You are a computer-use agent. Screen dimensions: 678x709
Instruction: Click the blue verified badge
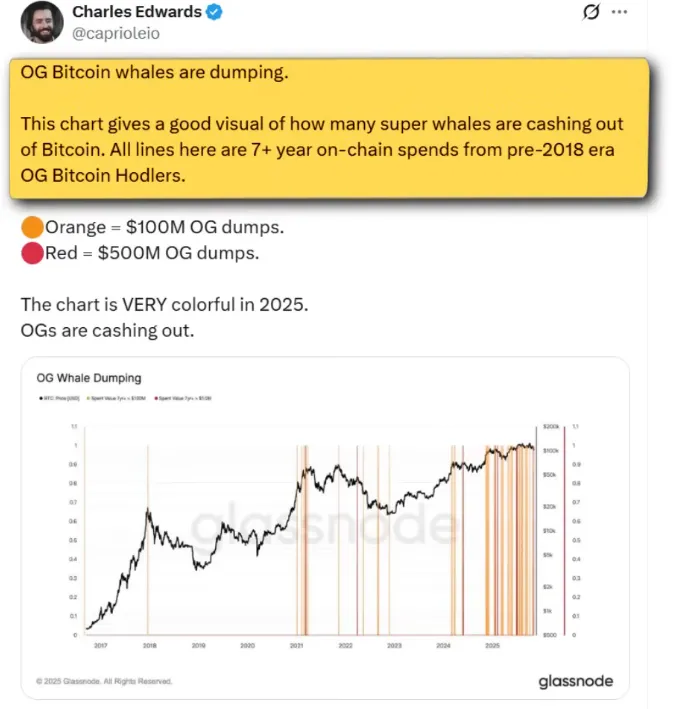[215, 13]
